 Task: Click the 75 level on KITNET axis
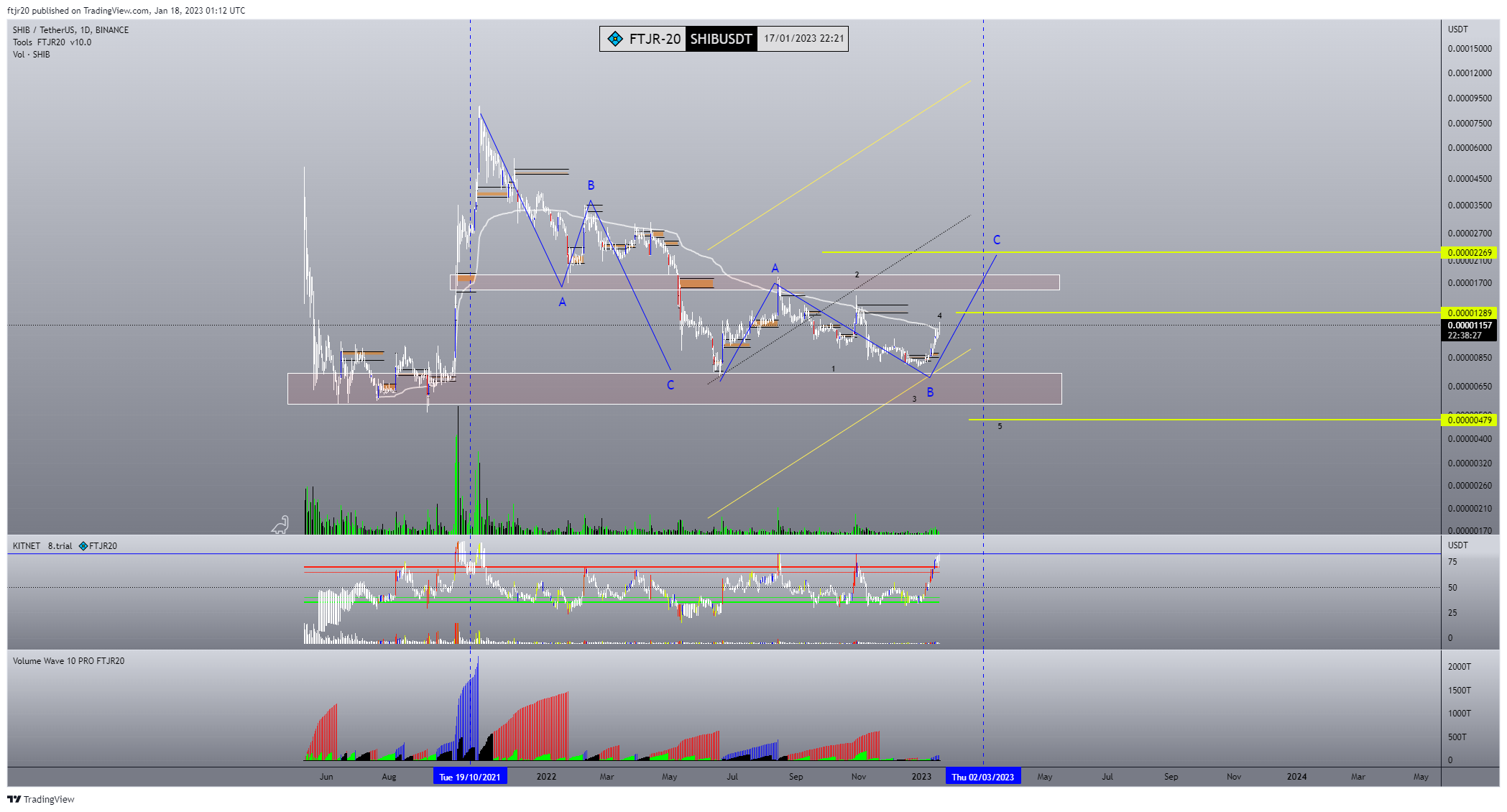1452,563
